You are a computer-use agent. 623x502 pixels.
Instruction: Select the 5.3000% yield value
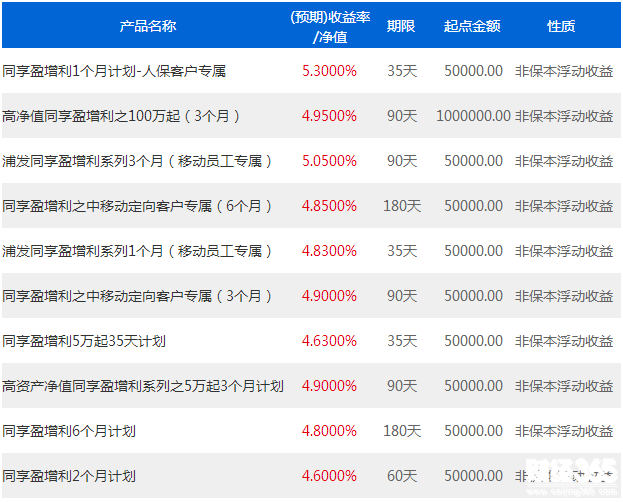pos(329,71)
